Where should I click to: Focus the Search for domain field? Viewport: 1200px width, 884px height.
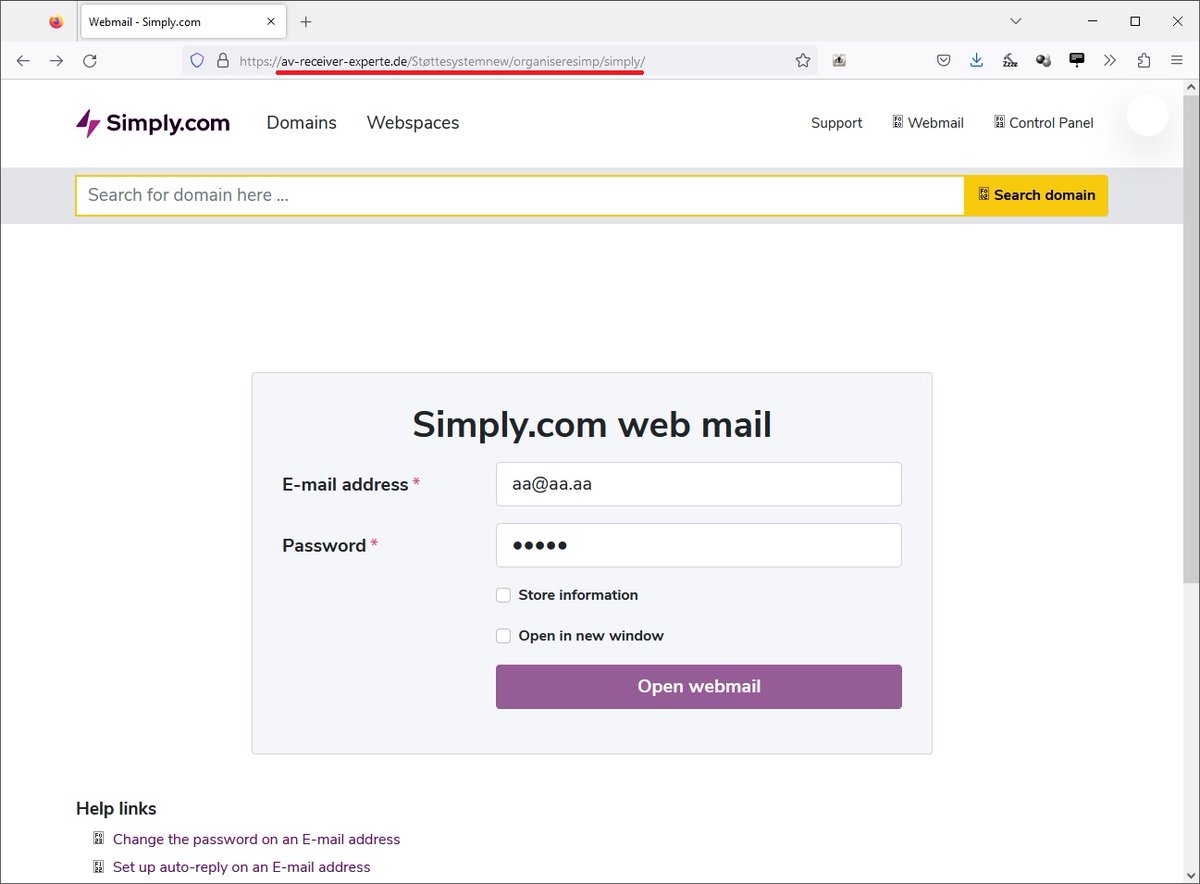pyautogui.click(x=520, y=195)
